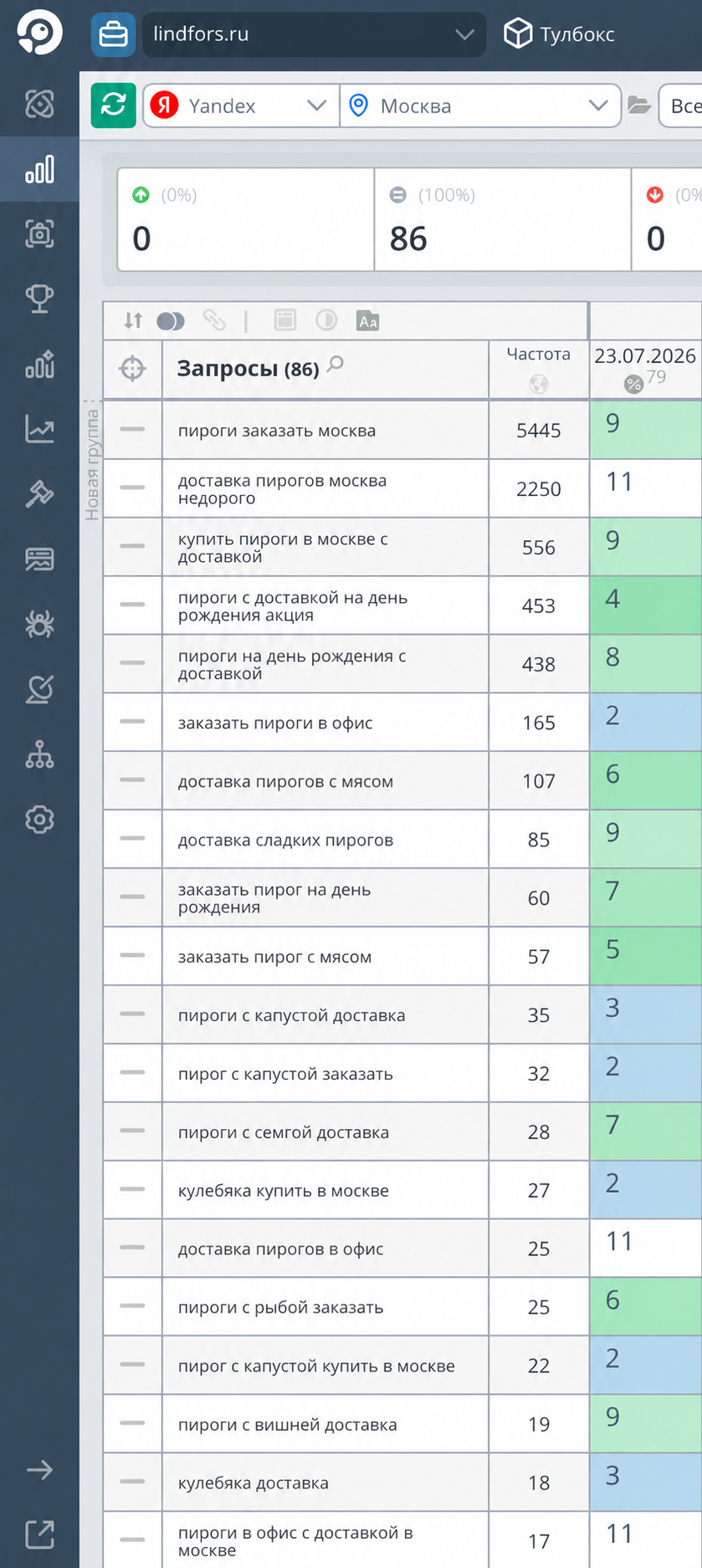Open the folder icon beside the Москва dropdown
This screenshot has width=702, height=1568.
[x=639, y=105]
